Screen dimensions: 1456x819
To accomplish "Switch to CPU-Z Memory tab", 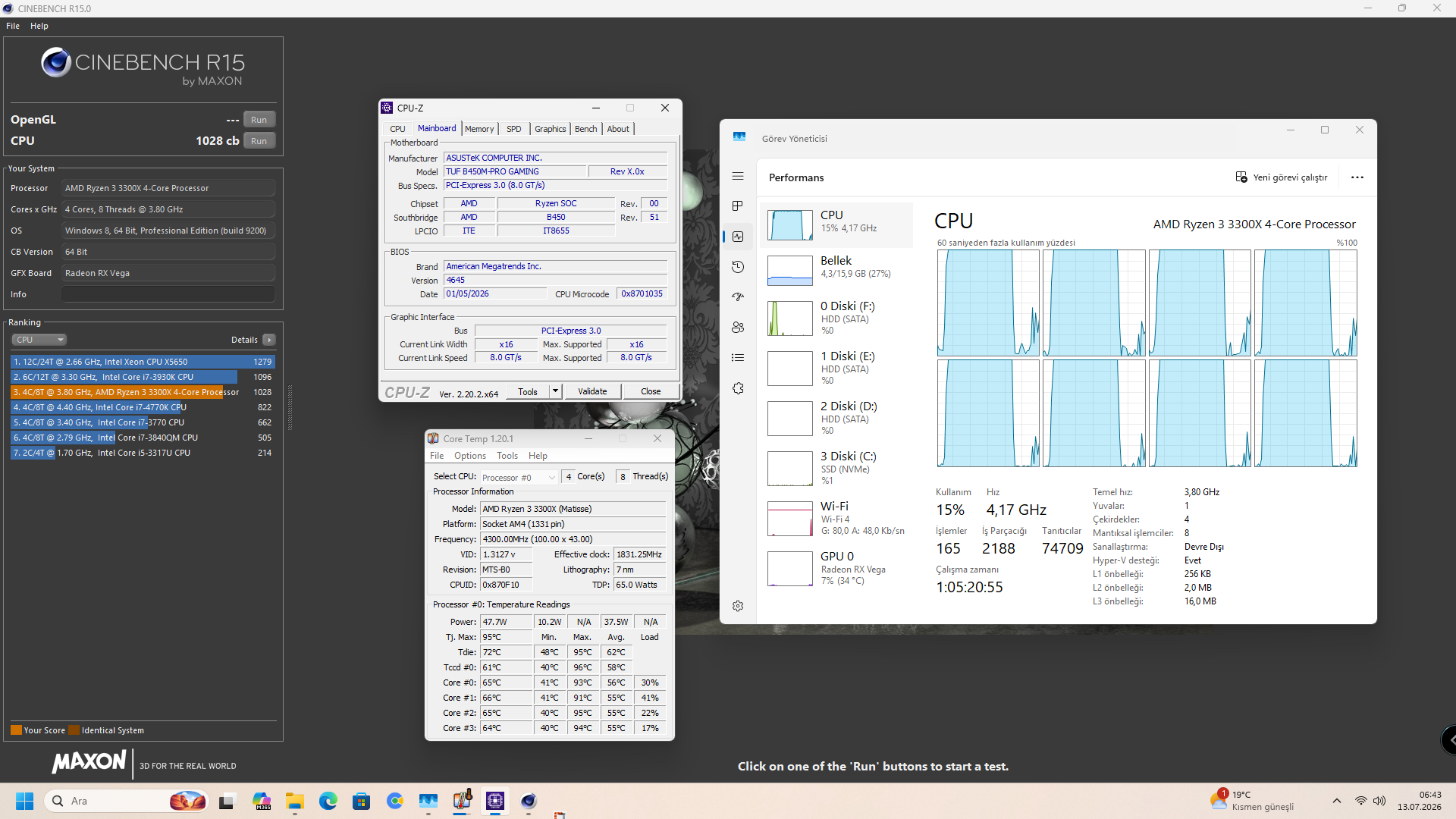I will click(479, 129).
